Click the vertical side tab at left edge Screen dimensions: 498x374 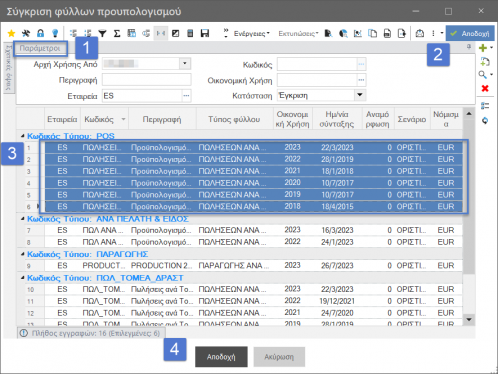pos(8,68)
